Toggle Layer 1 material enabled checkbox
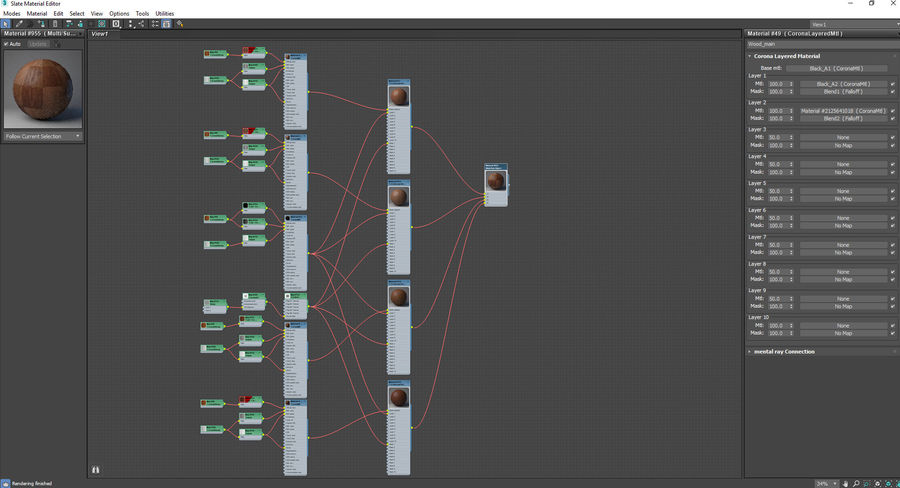Viewport: 900px width, 488px height. pos(893,84)
